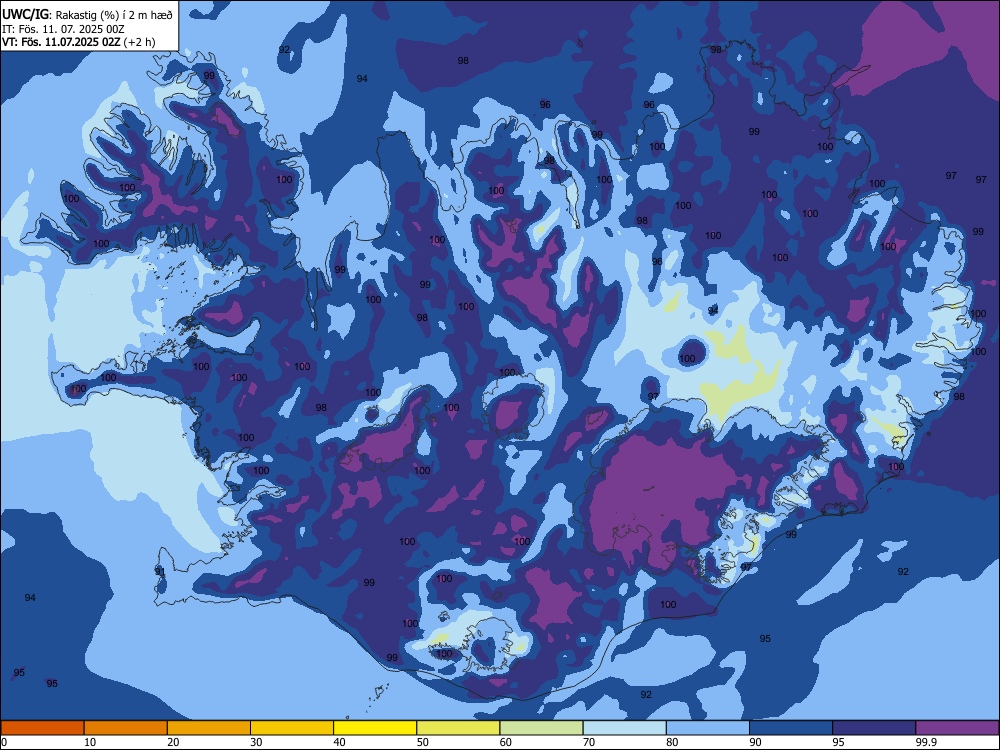Click the '50' legend scale label
This screenshot has height=750, width=1000.
[423, 742]
